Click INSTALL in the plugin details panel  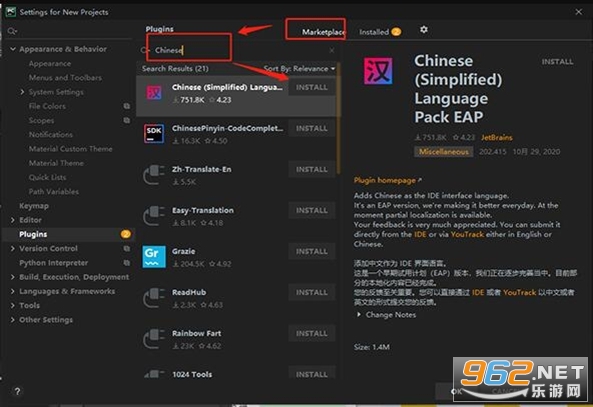pyautogui.click(x=557, y=62)
